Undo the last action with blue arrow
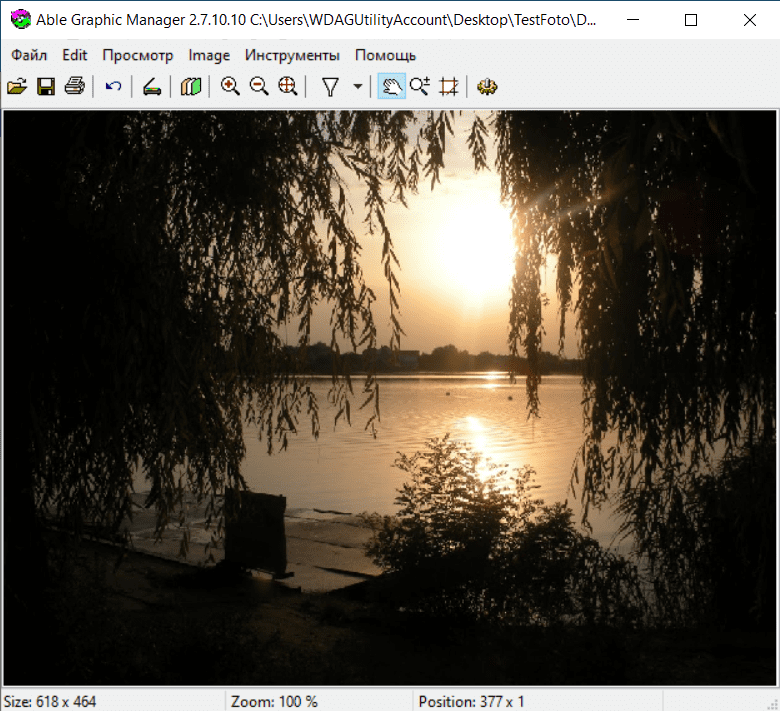Image resolution: width=780 pixels, height=711 pixels. click(x=113, y=87)
